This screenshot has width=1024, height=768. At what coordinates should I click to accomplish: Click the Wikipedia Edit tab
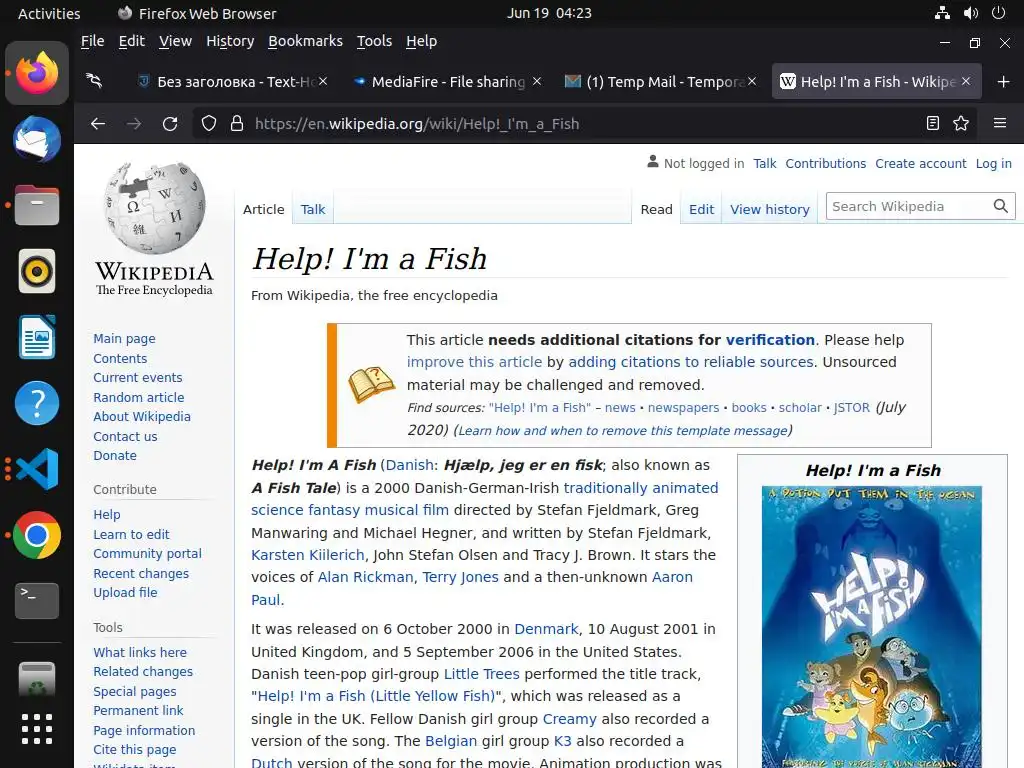click(701, 209)
